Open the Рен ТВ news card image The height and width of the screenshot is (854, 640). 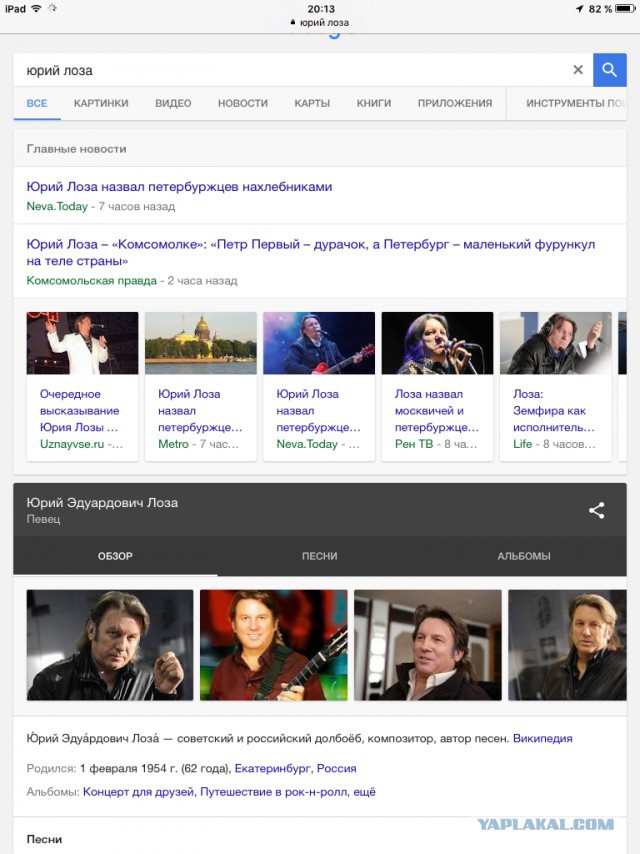[437, 343]
